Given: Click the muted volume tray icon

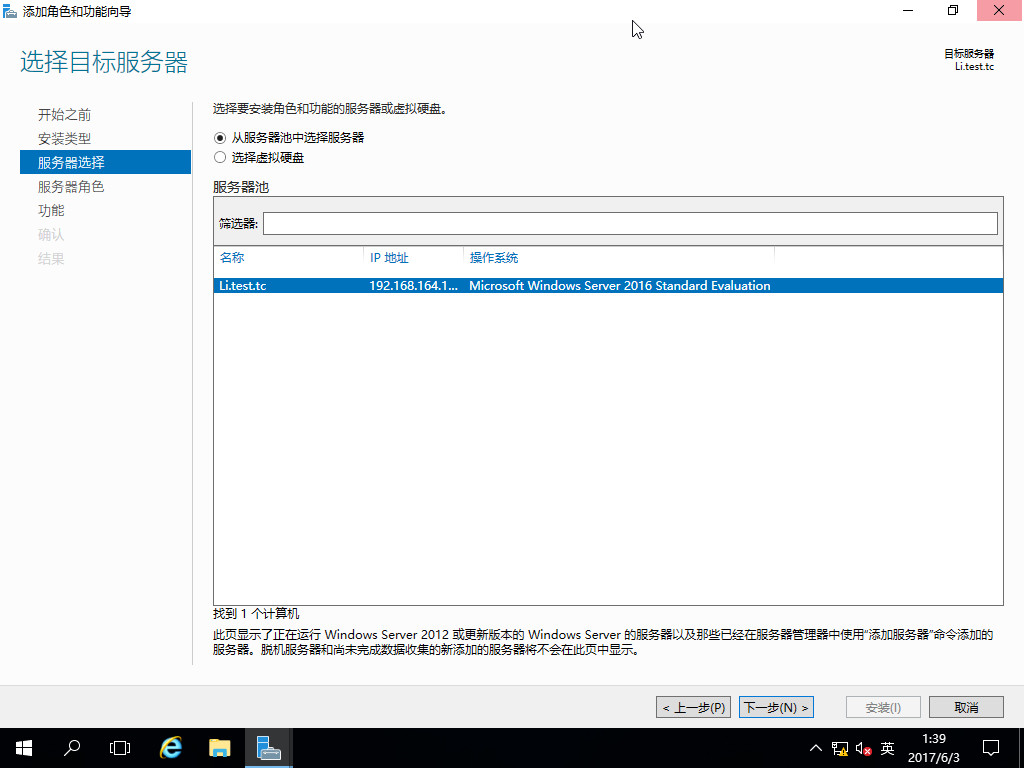Looking at the screenshot, I should click(863, 748).
